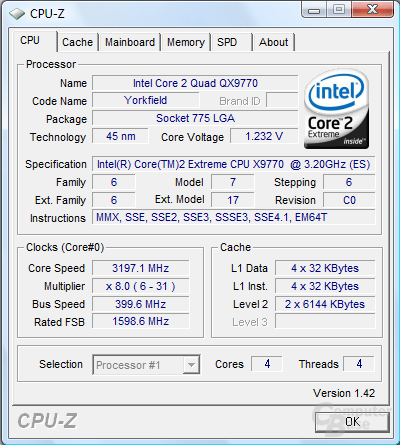Click the Bus Speed value 399.6 MHz
The image size is (400, 445).
pos(141,304)
